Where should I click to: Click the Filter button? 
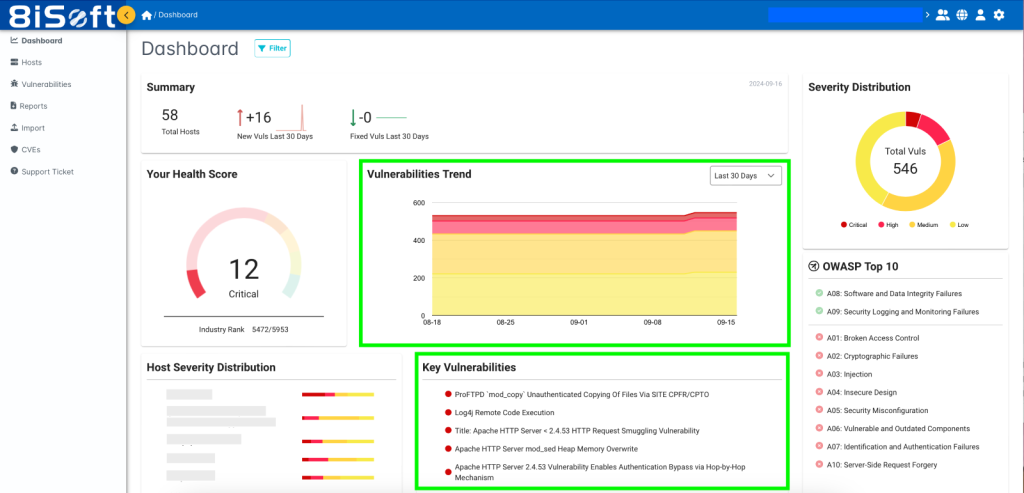(272, 48)
